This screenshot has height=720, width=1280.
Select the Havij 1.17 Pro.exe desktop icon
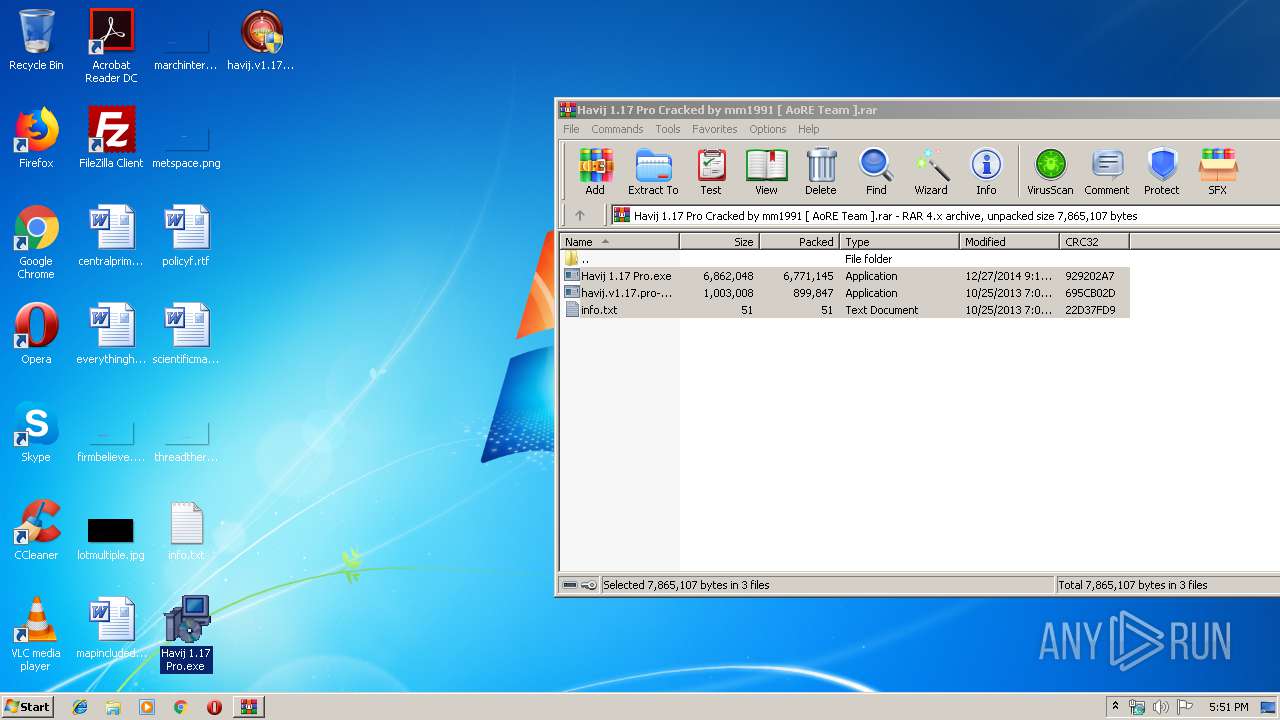pyautogui.click(x=186, y=634)
